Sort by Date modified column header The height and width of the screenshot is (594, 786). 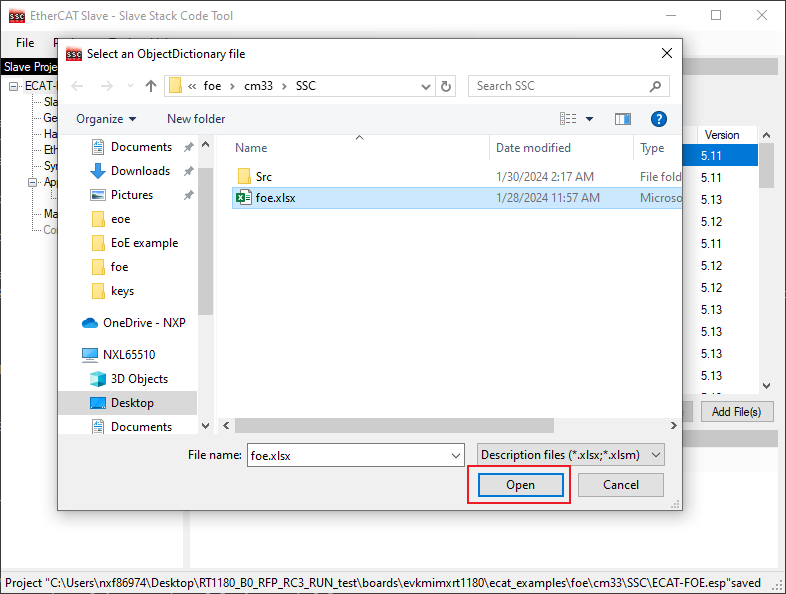point(533,148)
